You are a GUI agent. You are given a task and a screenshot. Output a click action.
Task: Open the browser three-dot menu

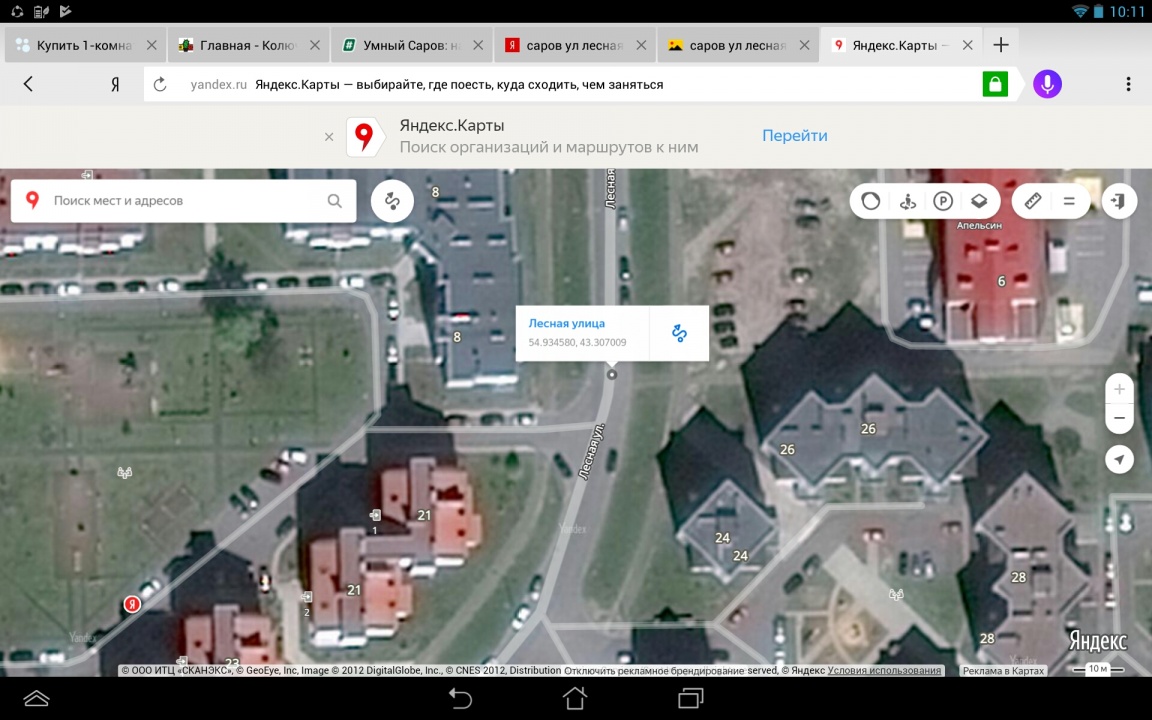tap(1128, 84)
